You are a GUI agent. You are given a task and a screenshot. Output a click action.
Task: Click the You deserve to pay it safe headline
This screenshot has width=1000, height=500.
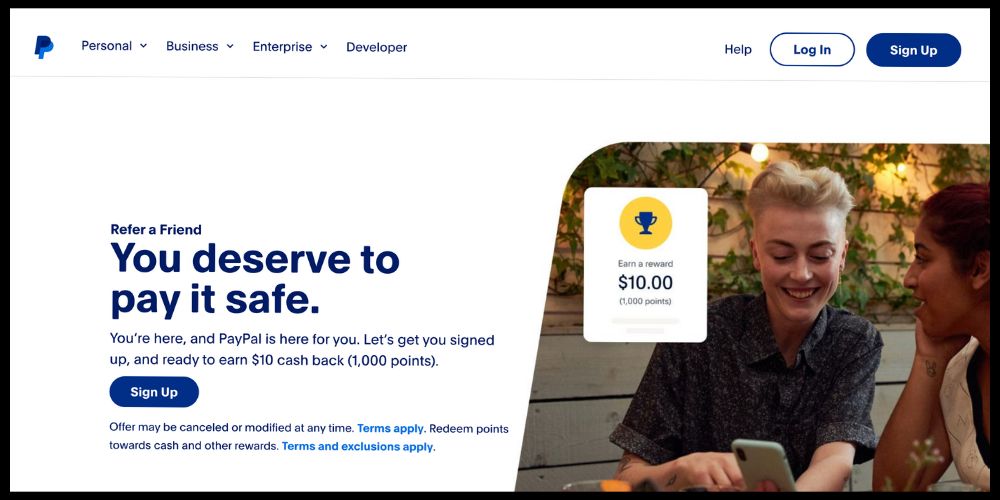pyautogui.click(x=255, y=279)
